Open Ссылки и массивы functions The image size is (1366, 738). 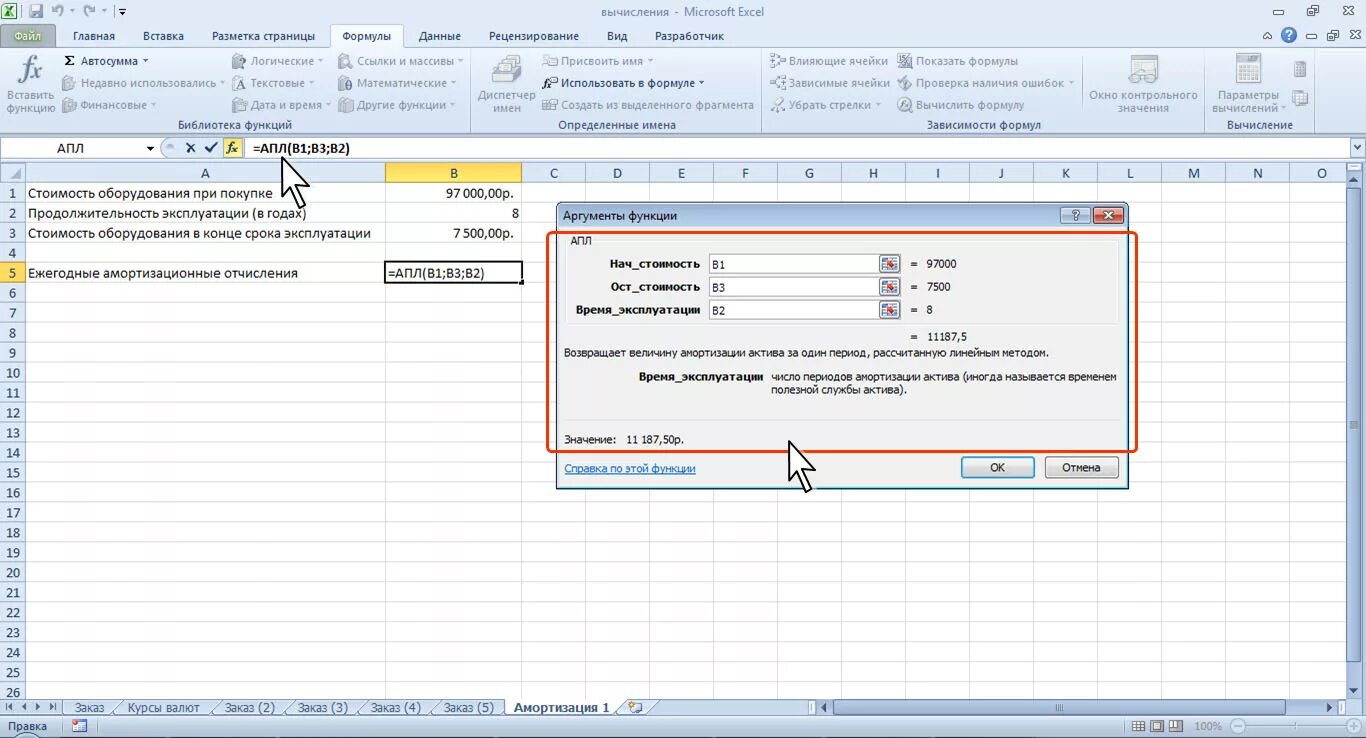400,61
